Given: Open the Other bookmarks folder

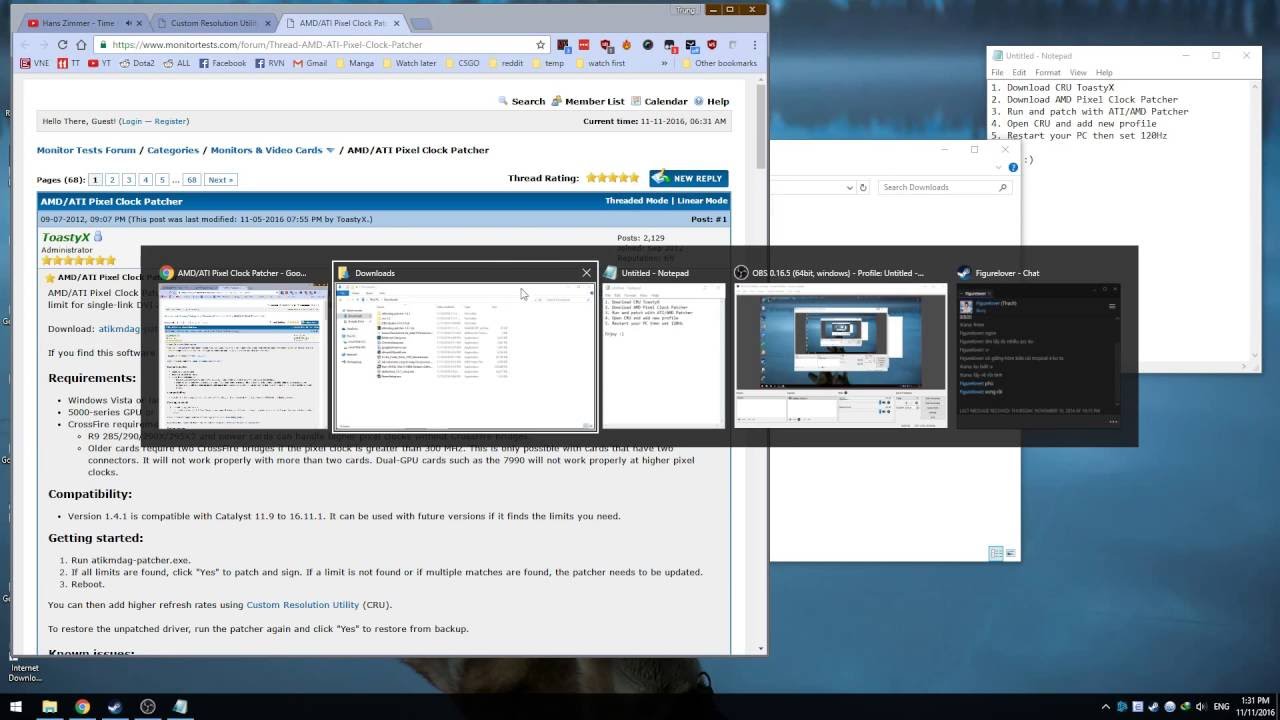Looking at the screenshot, I should click(x=719, y=63).
